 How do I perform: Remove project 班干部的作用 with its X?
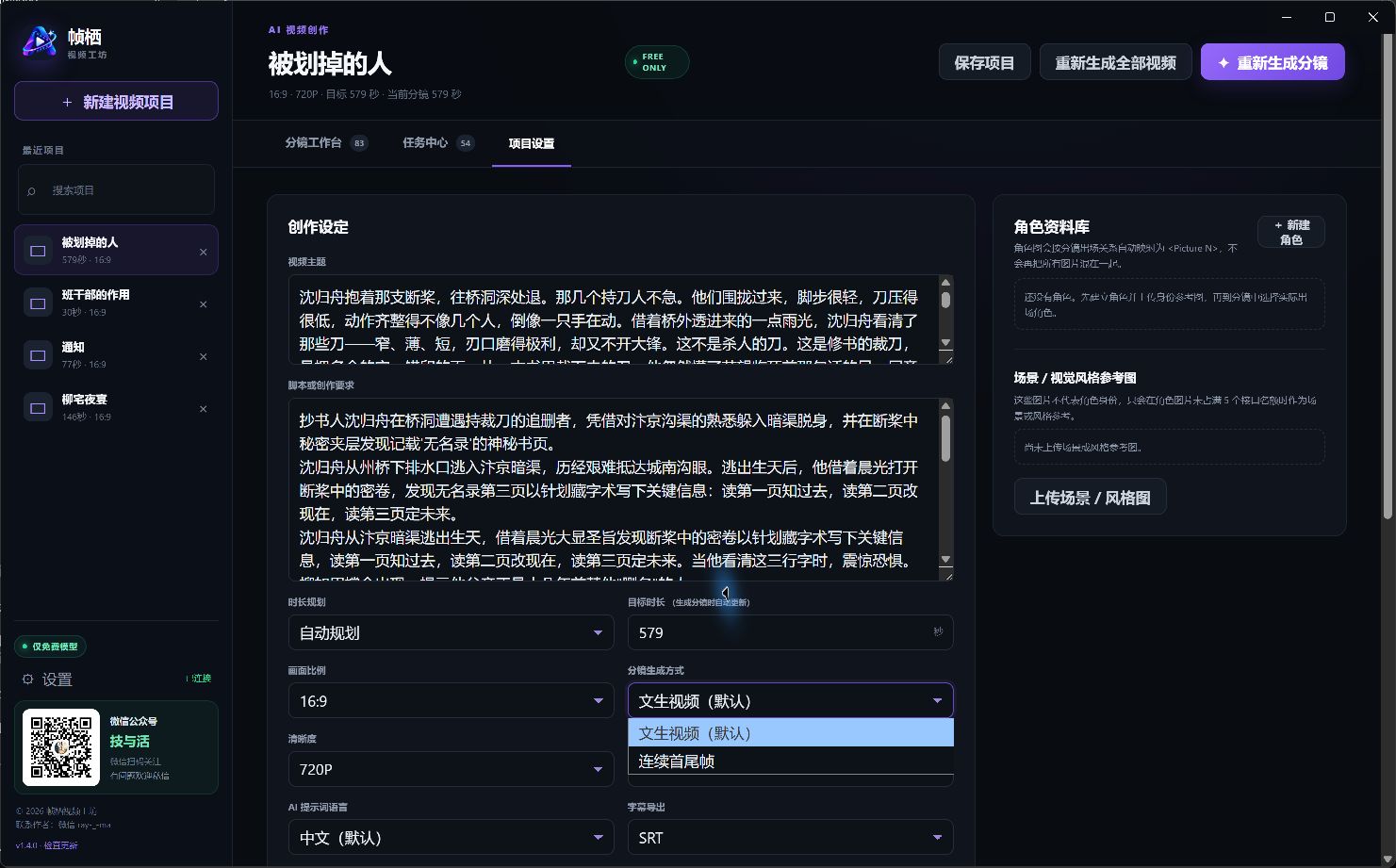point(203,304)
